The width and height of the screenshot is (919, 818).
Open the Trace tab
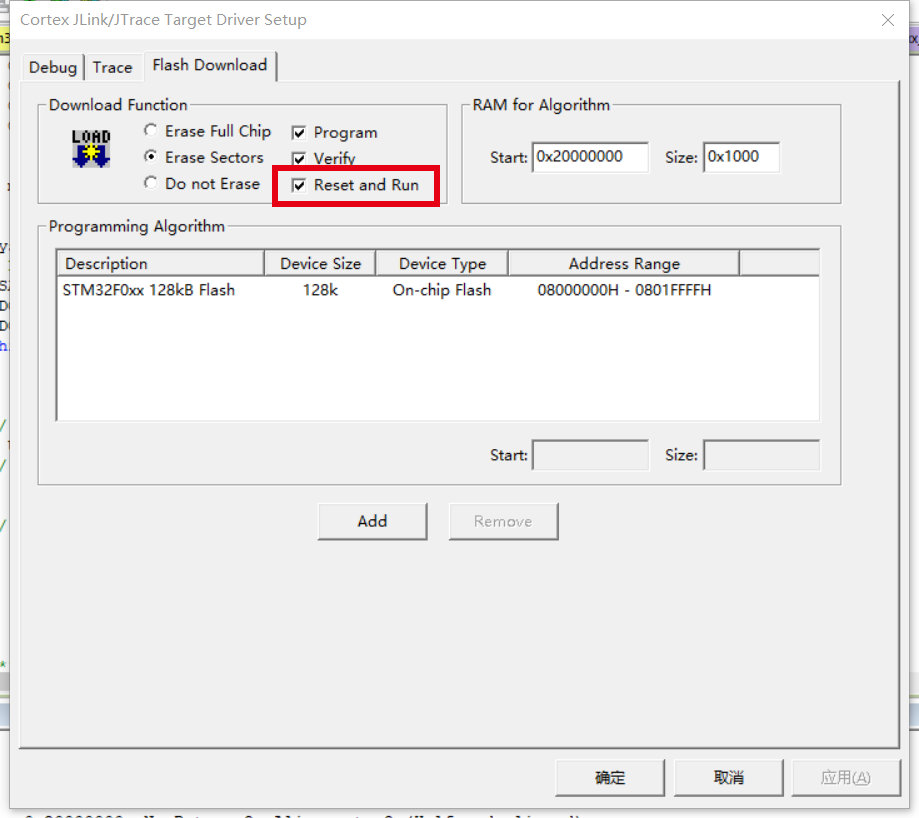(113, 67)
